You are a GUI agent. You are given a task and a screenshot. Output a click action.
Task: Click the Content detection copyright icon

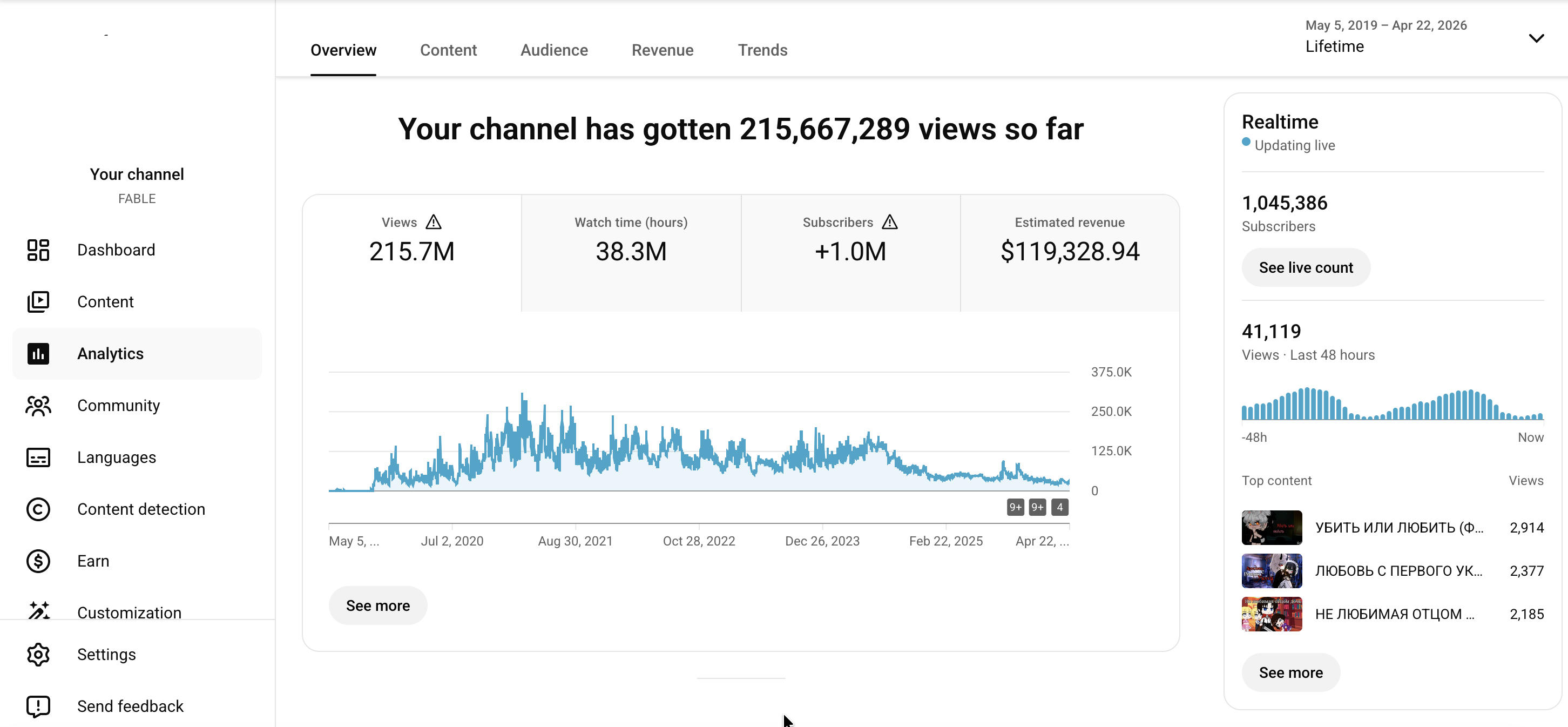(x=38, y=509)
